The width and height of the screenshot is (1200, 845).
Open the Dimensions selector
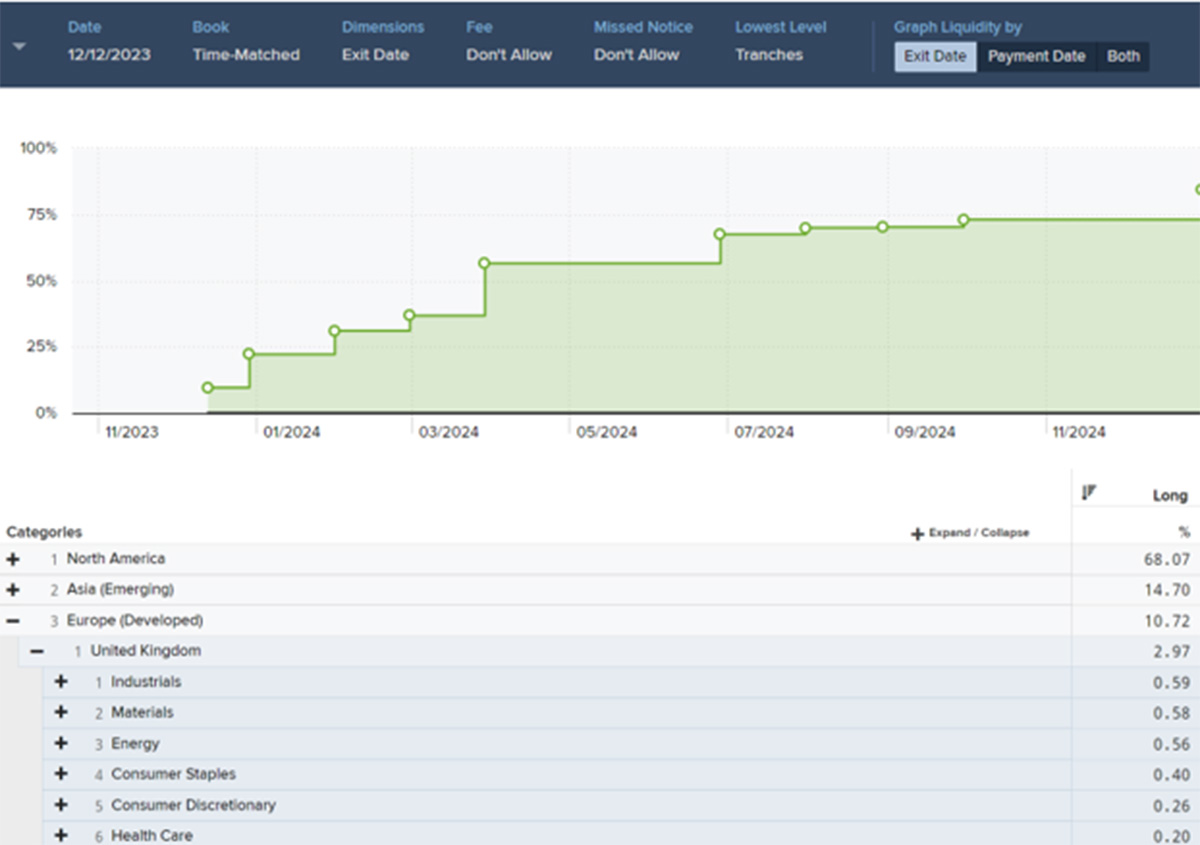tap(375, 55)
